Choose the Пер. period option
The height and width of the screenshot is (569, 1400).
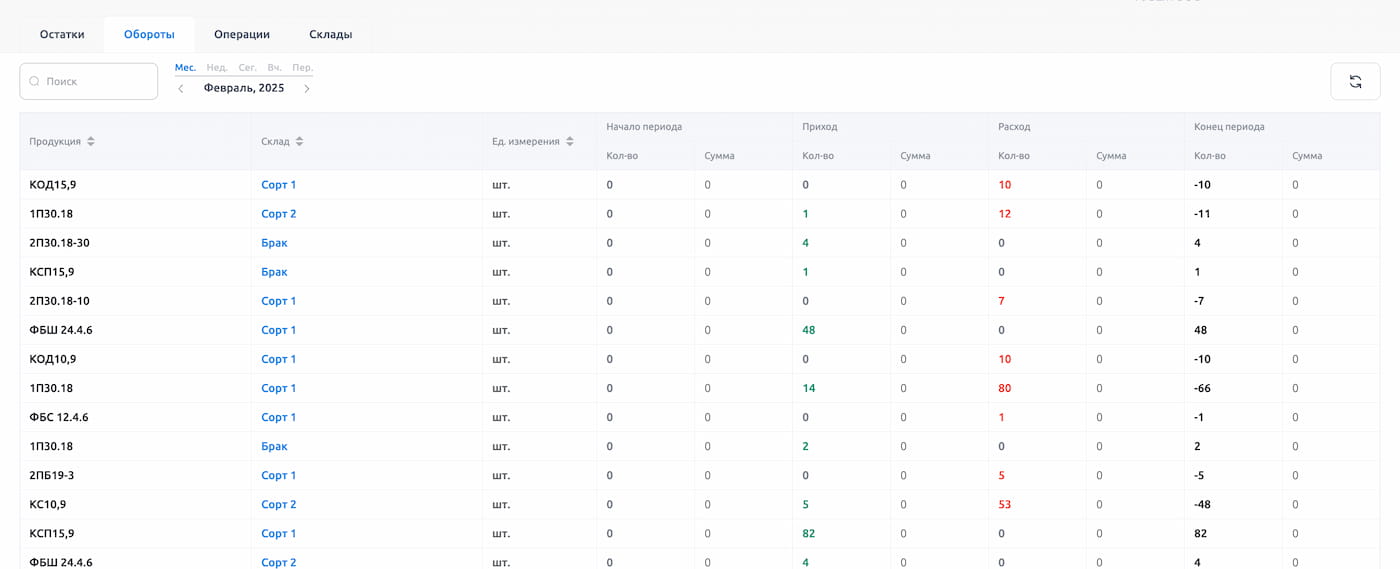(x=302, y=68)
